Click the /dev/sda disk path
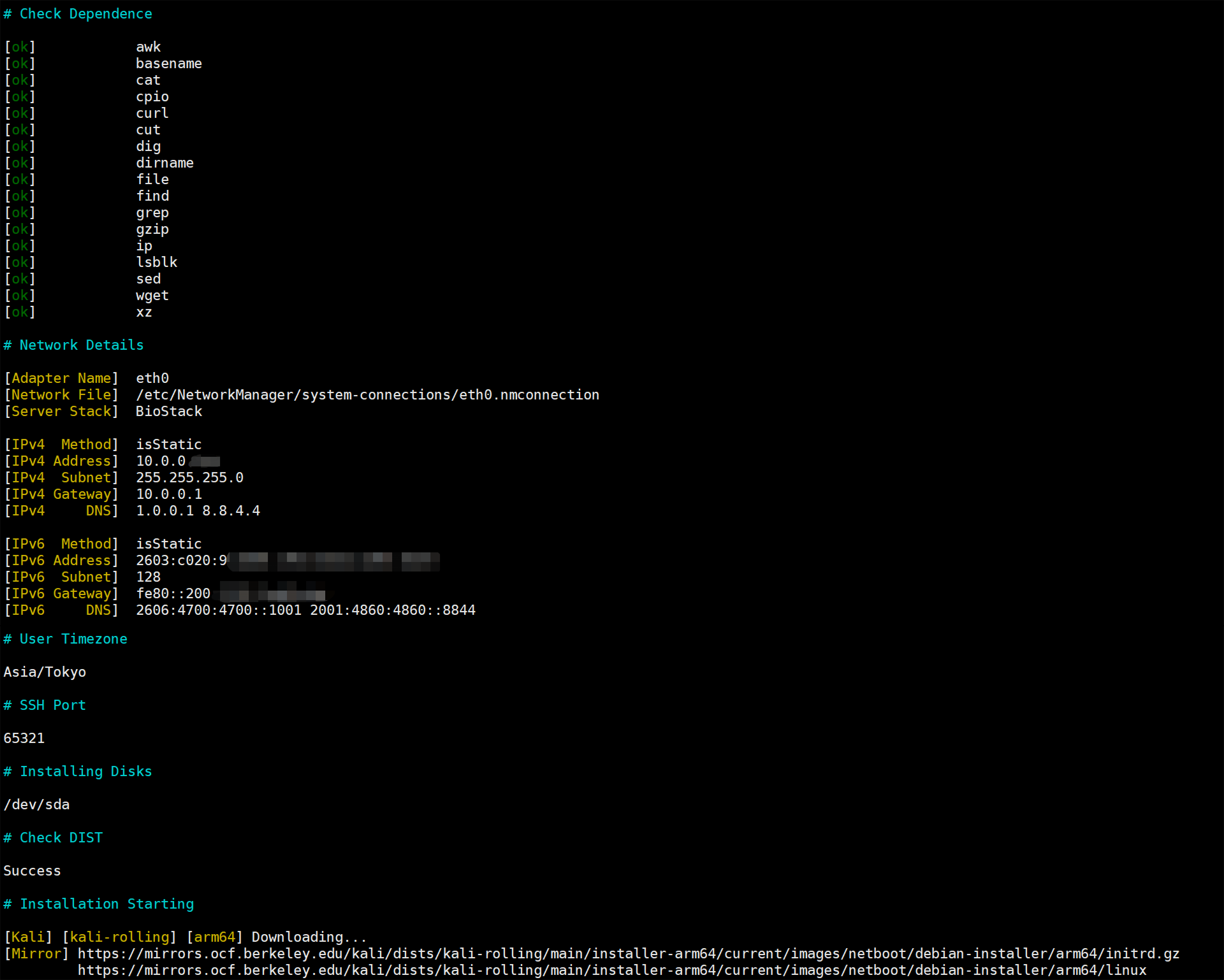 pos(36,804)
